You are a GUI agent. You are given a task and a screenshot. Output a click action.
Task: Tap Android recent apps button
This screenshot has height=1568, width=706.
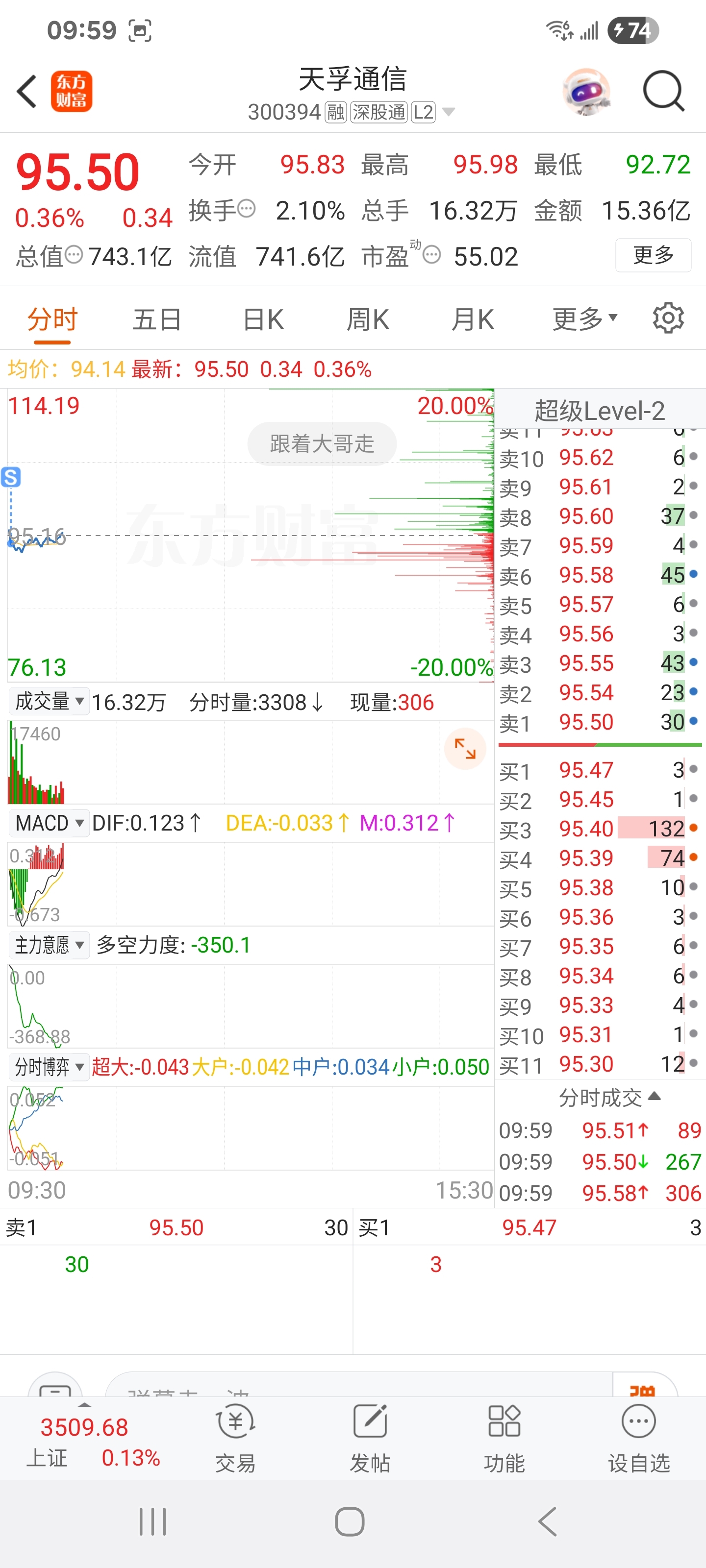[x=152, y=1522]
